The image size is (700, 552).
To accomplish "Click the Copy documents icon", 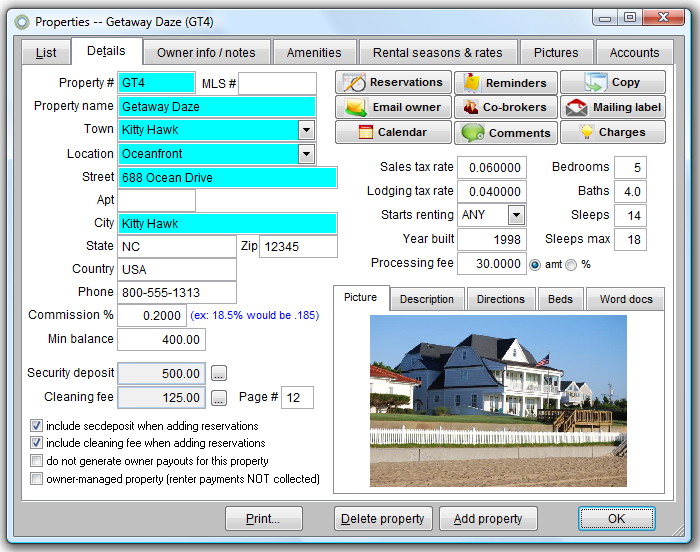I will [x=596, y=82].
